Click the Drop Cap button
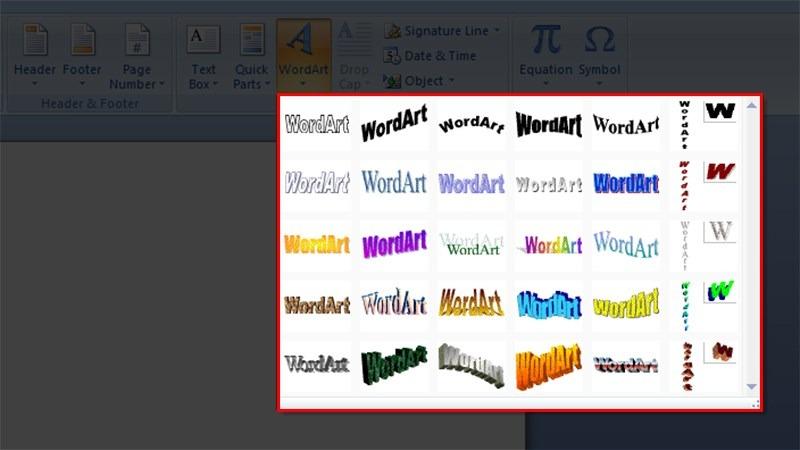This screenshot has width=800, height=450. click(354, 56)
